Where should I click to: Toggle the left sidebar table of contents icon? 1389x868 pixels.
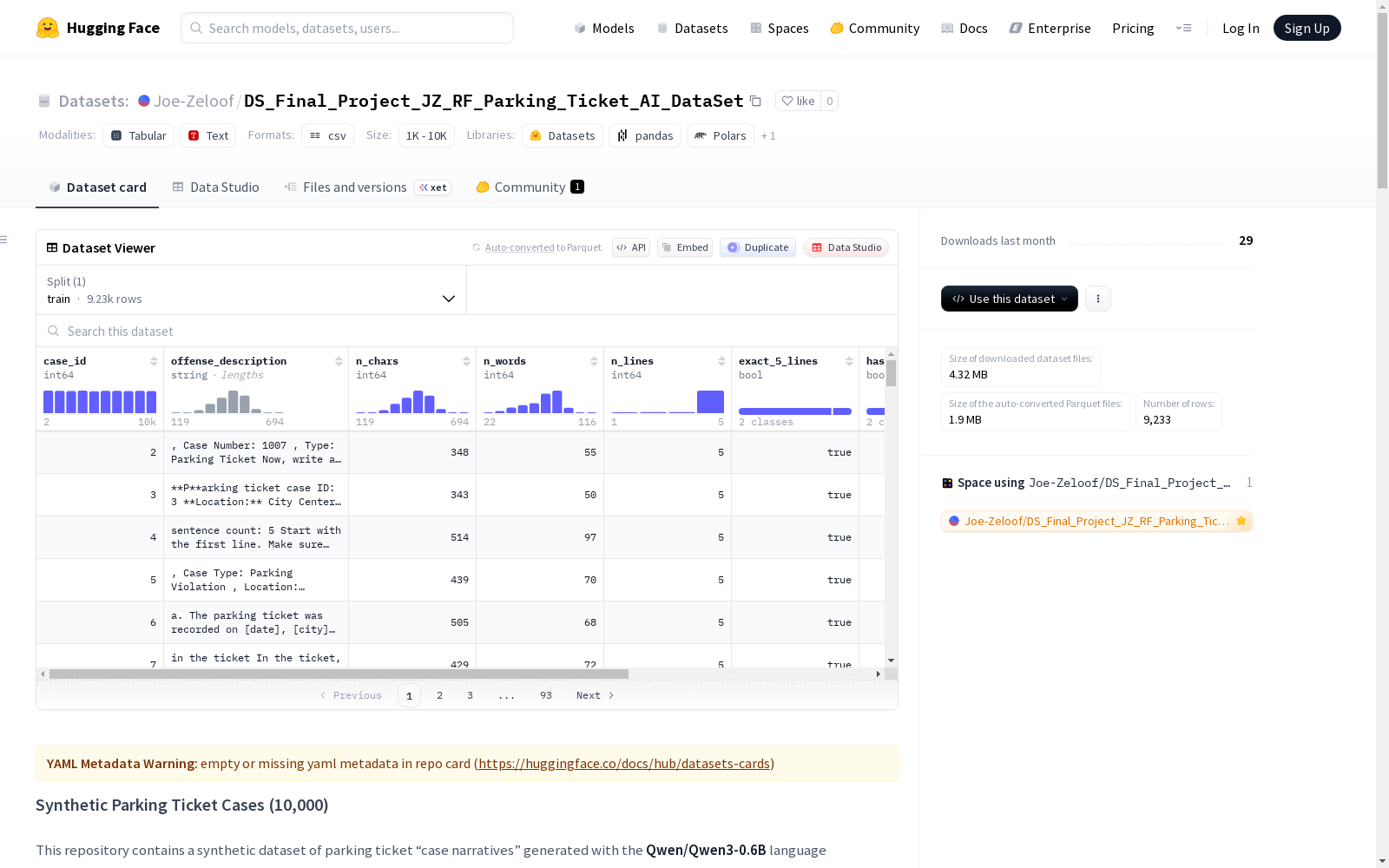click(x=4, y=240)
